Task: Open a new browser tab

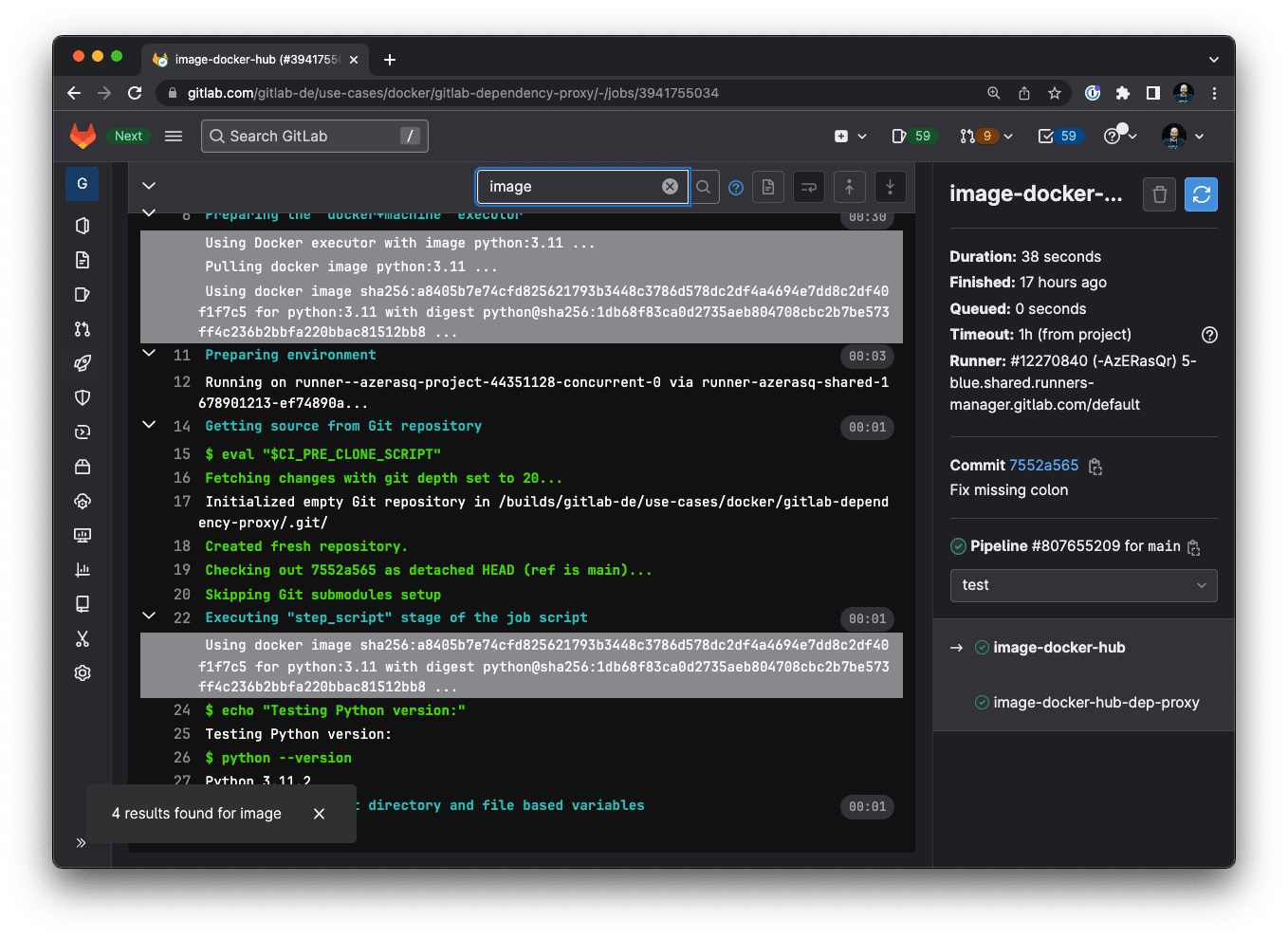Action: coord(390,60)
